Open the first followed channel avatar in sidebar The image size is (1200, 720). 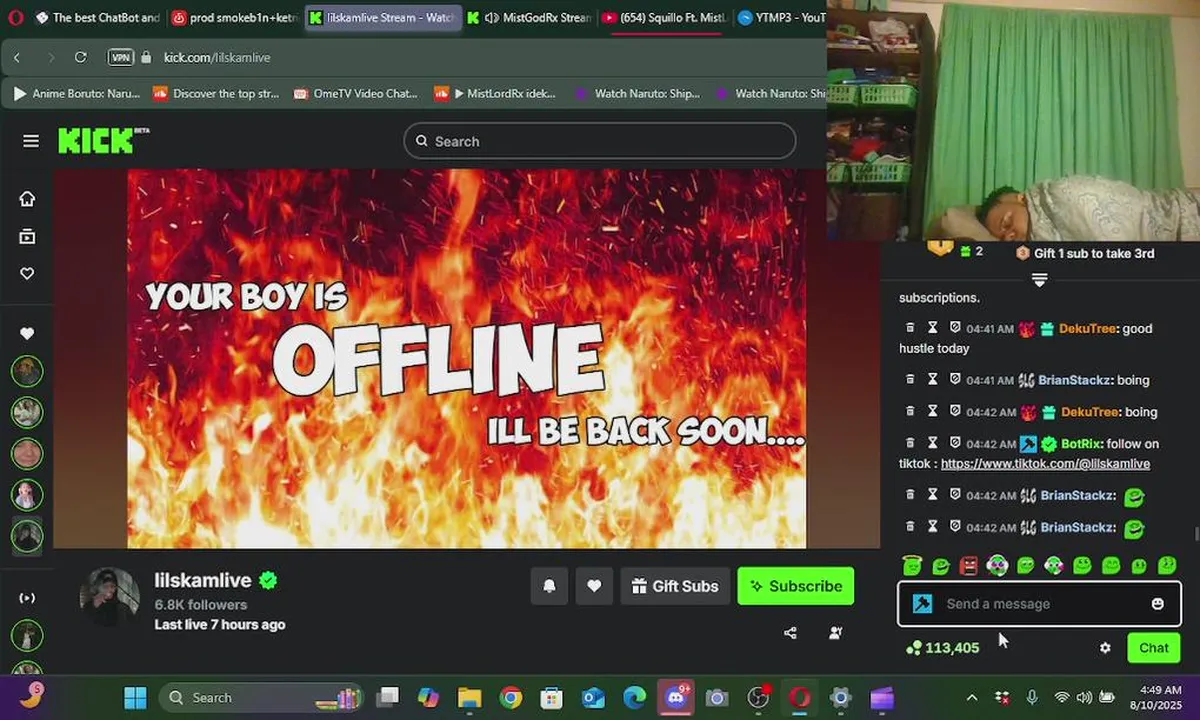27,371
